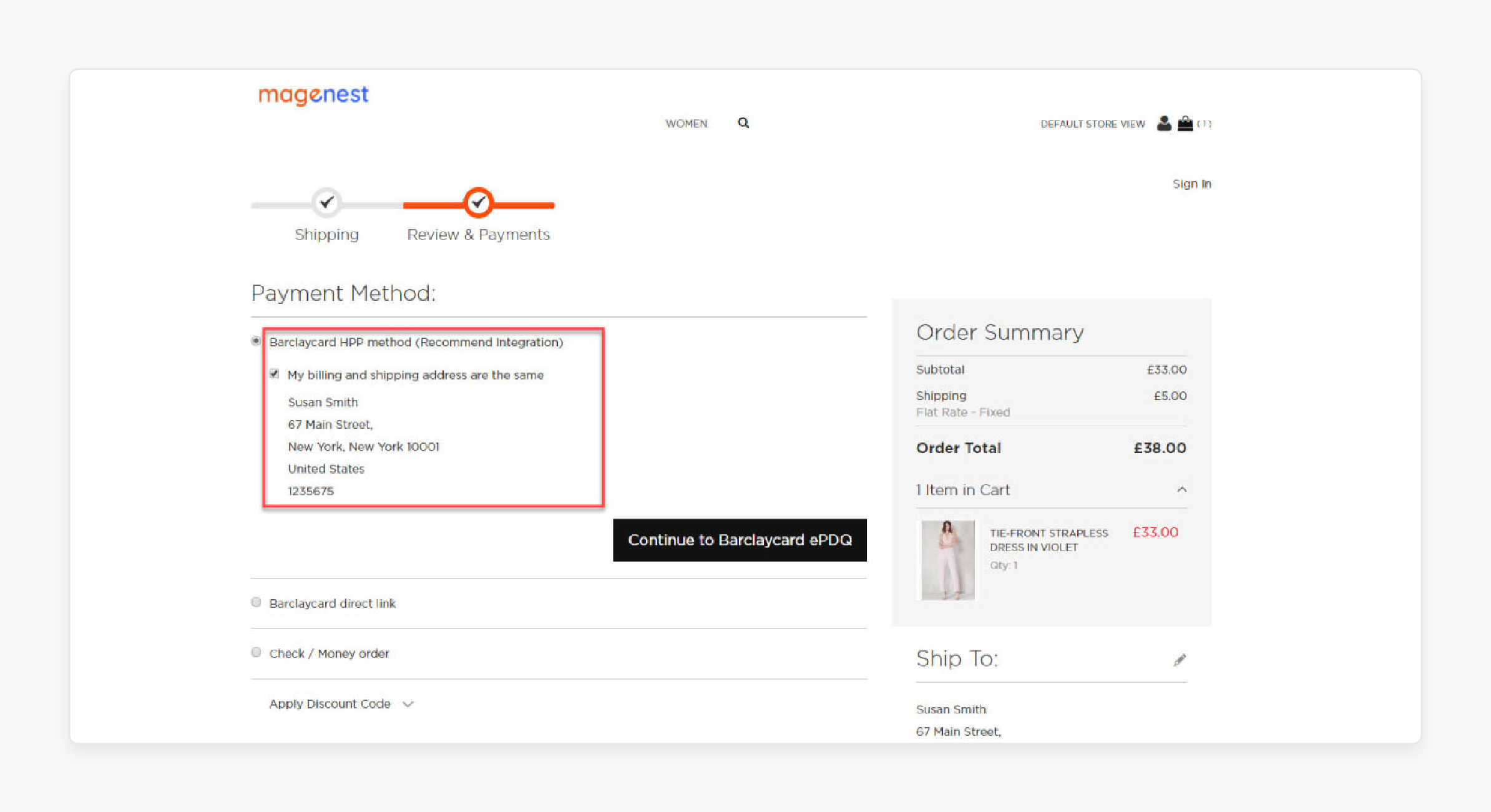Screen dimensions: 1491x812
Task: Click New York, New York 10001 billing line
Action: pyautogui.click(x=363, y=447)
